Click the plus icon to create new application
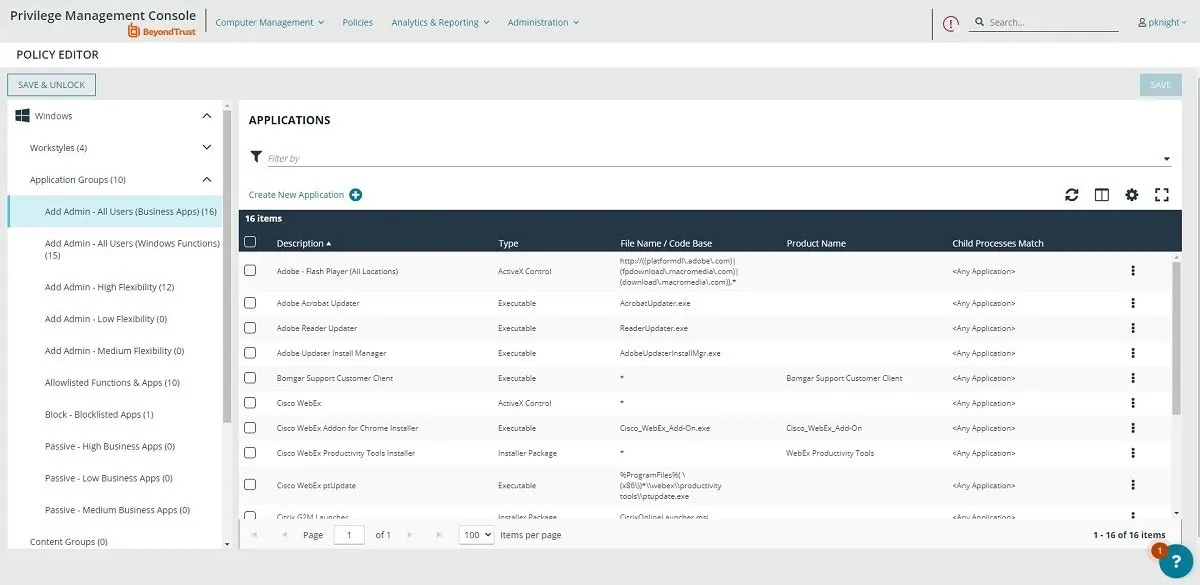 [x=356, y=195]
